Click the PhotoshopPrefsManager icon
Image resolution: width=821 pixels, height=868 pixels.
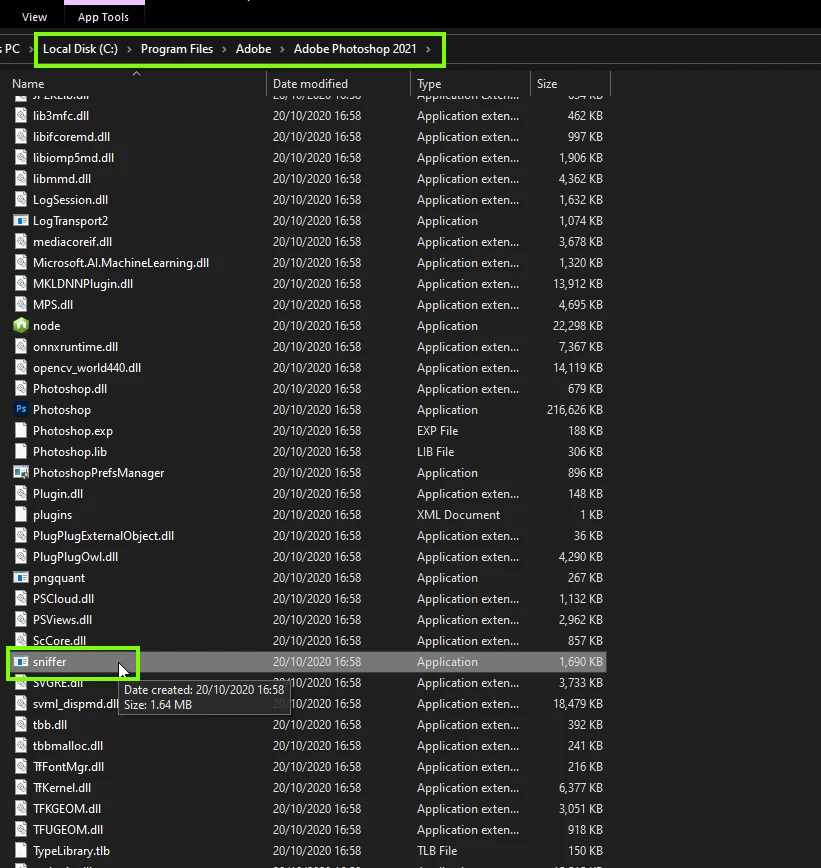coord(20,472)
